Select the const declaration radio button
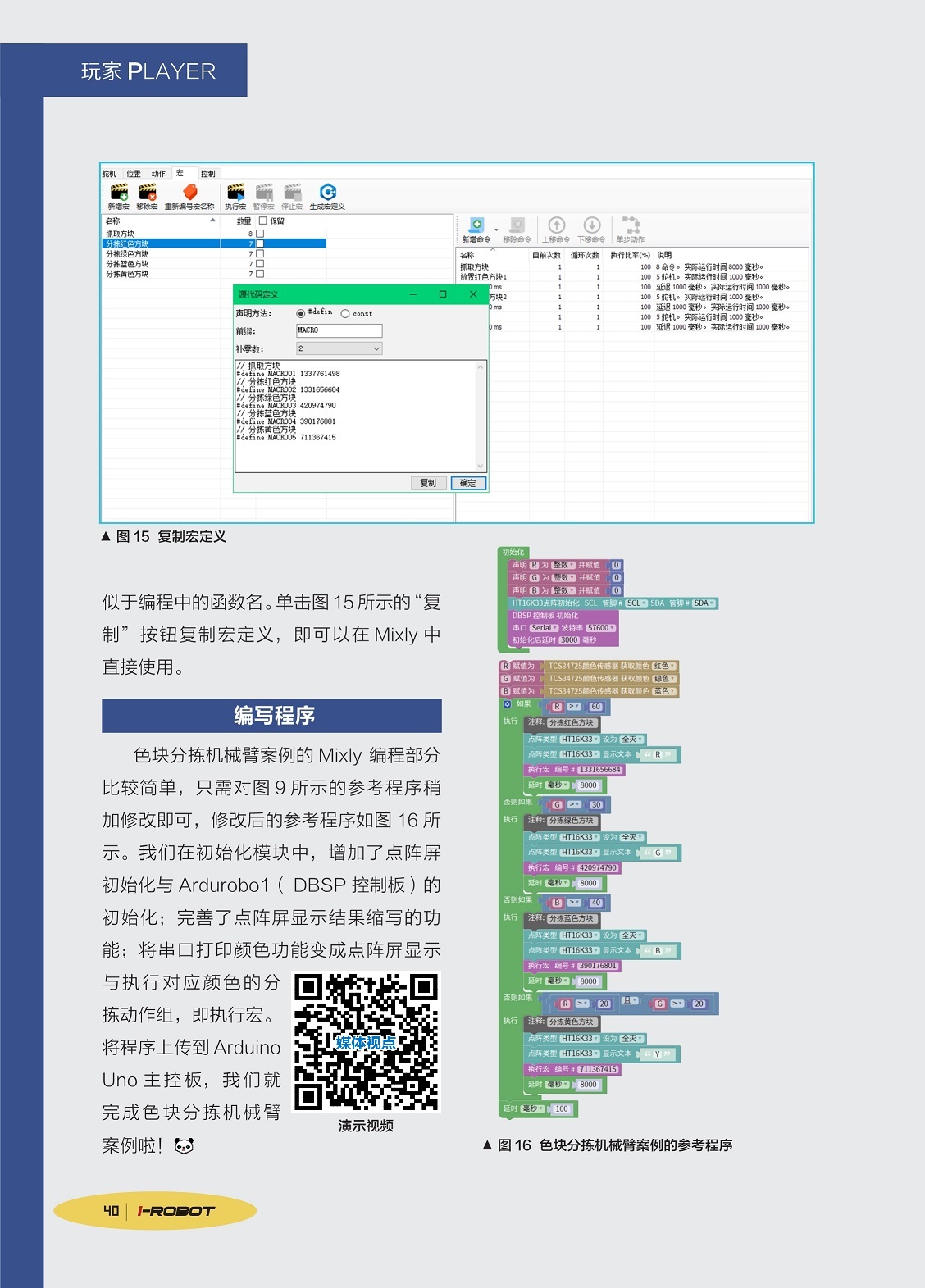Image resolution: width=925 pixels, height=1288 pixels. 345,314
